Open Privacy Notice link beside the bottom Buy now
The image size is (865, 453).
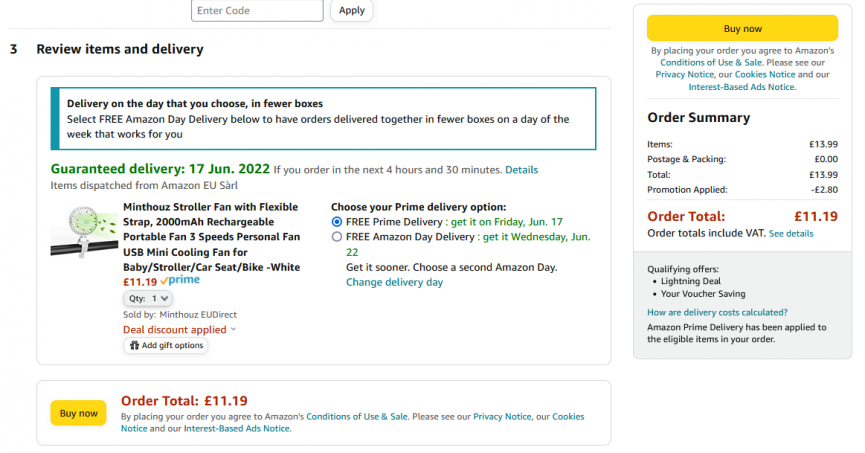click(502, 417)
